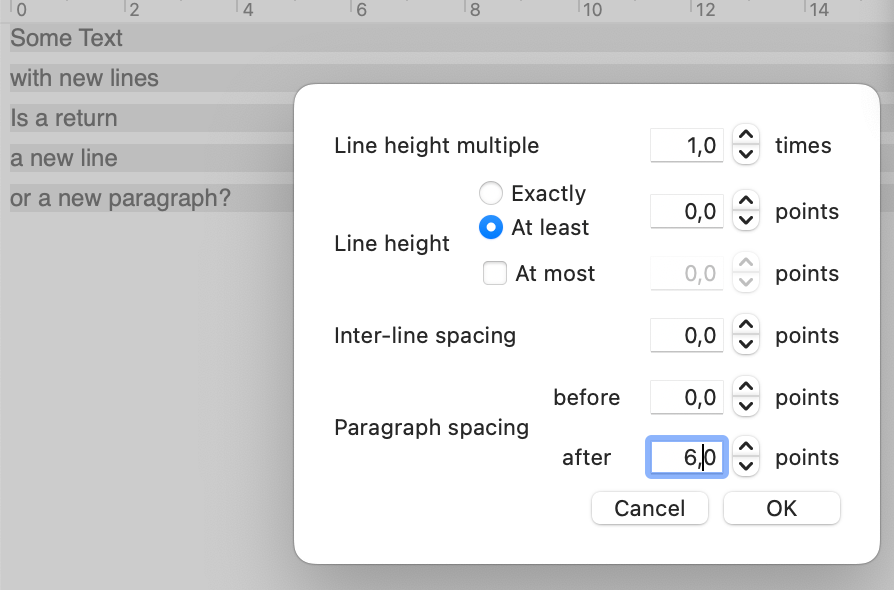Confirm spacing with the OK button
This screenshot has height=590, width=894.
pyautogui.click(x=782, y=508)
